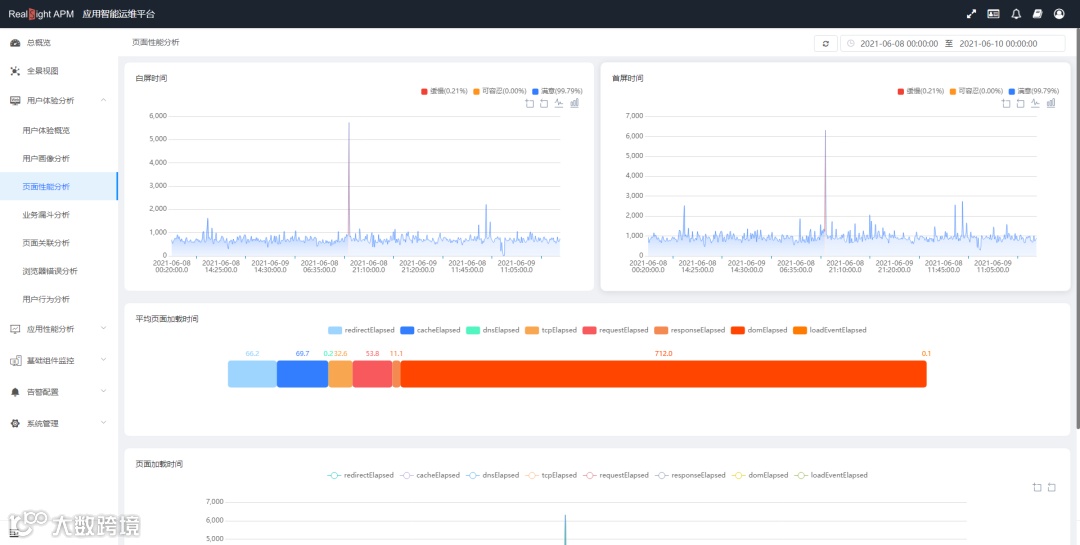Switch 白屏时间 chart to bar view
Viewport: 1080px width, 545px height.
point(574,103)
